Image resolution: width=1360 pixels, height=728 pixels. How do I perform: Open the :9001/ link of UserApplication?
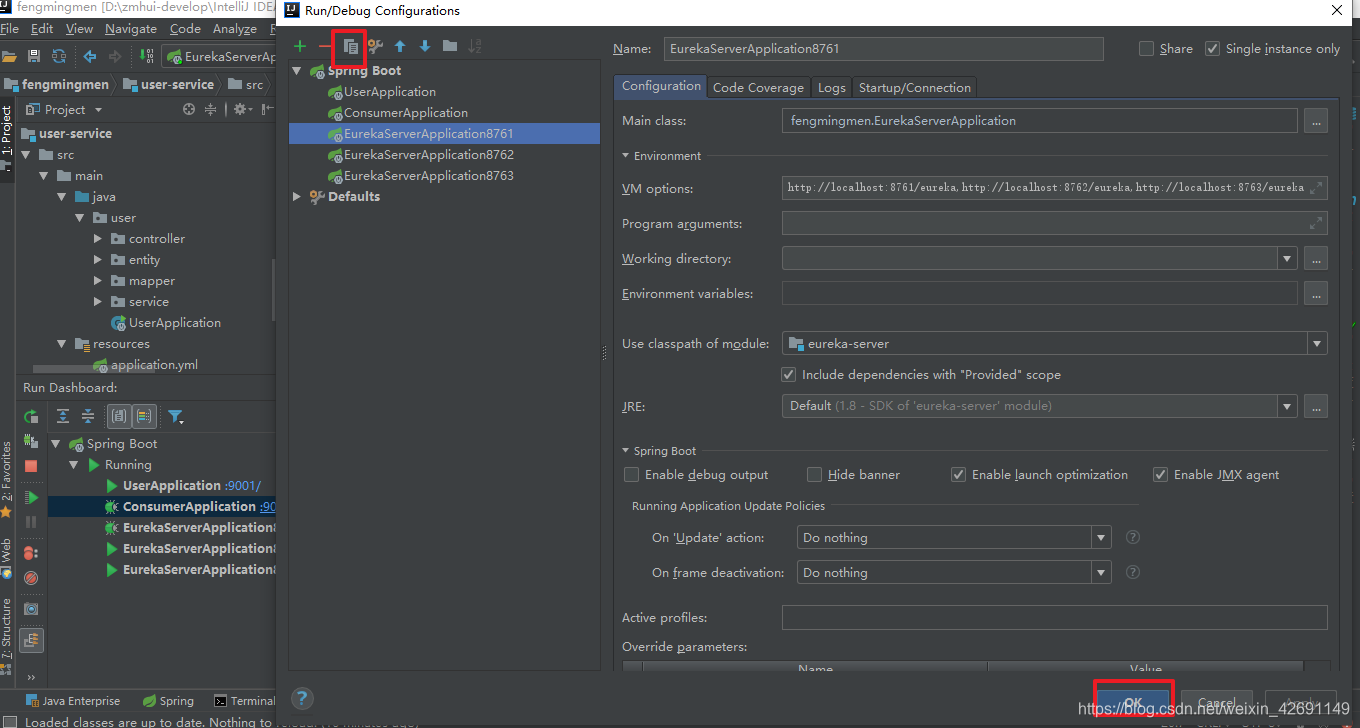pos(243,486)
